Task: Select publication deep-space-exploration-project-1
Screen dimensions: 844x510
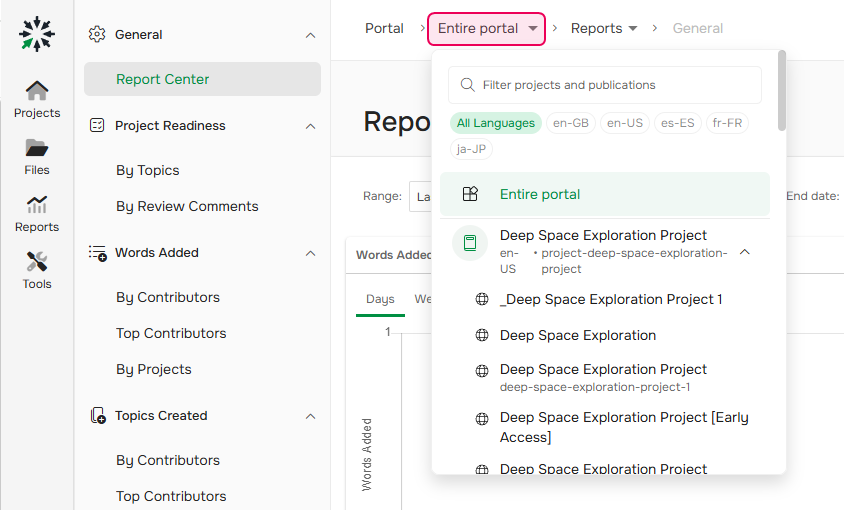Action: point(604,378)
